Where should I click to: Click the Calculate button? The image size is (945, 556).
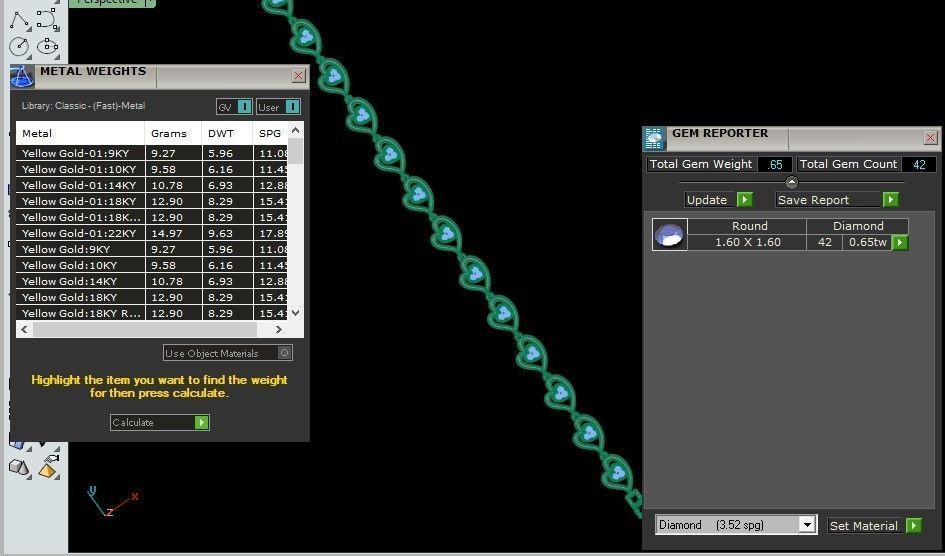click(160, 422)
